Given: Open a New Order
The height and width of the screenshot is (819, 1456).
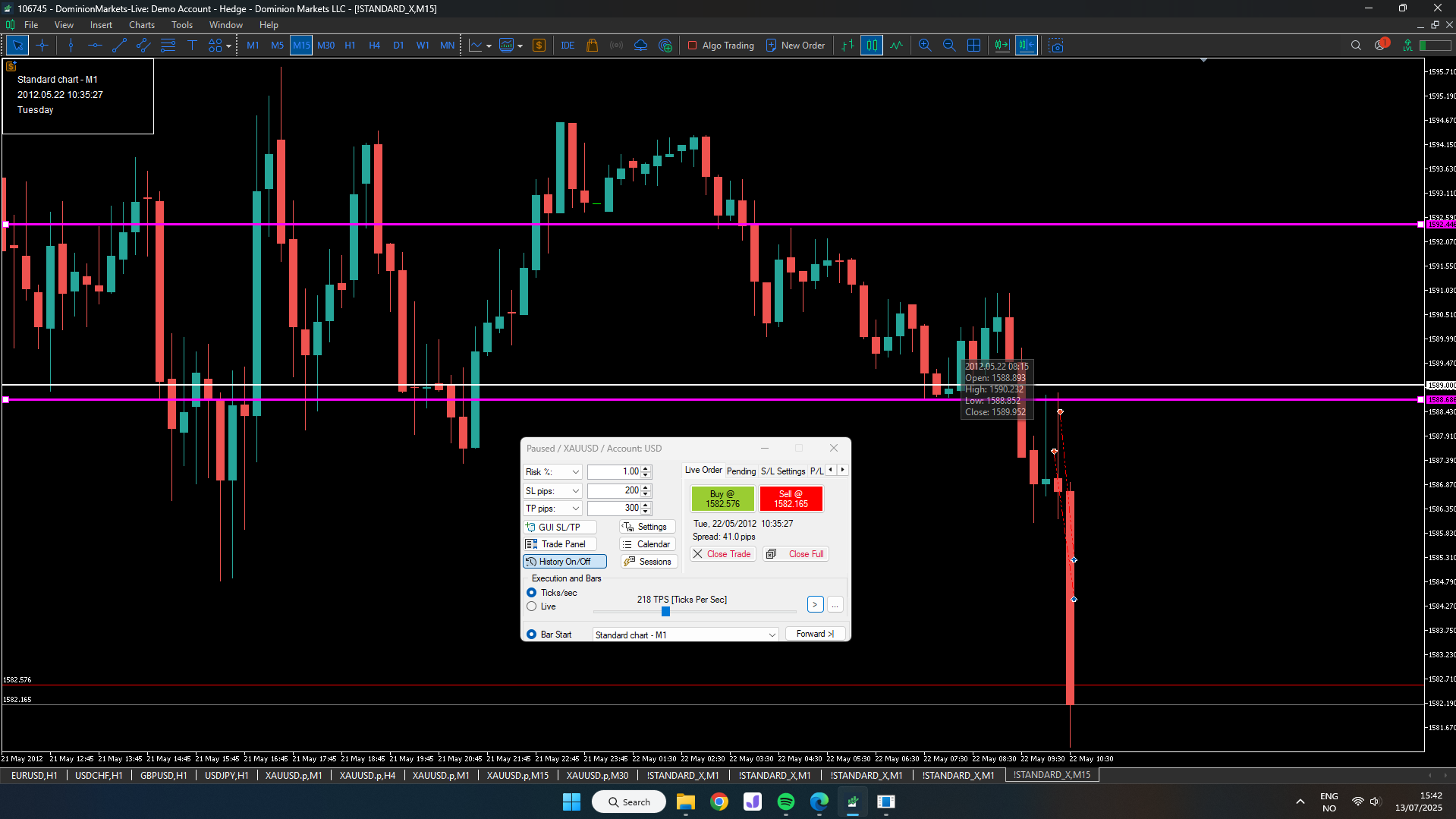Looking at the screenshot, I should [795, 46].
